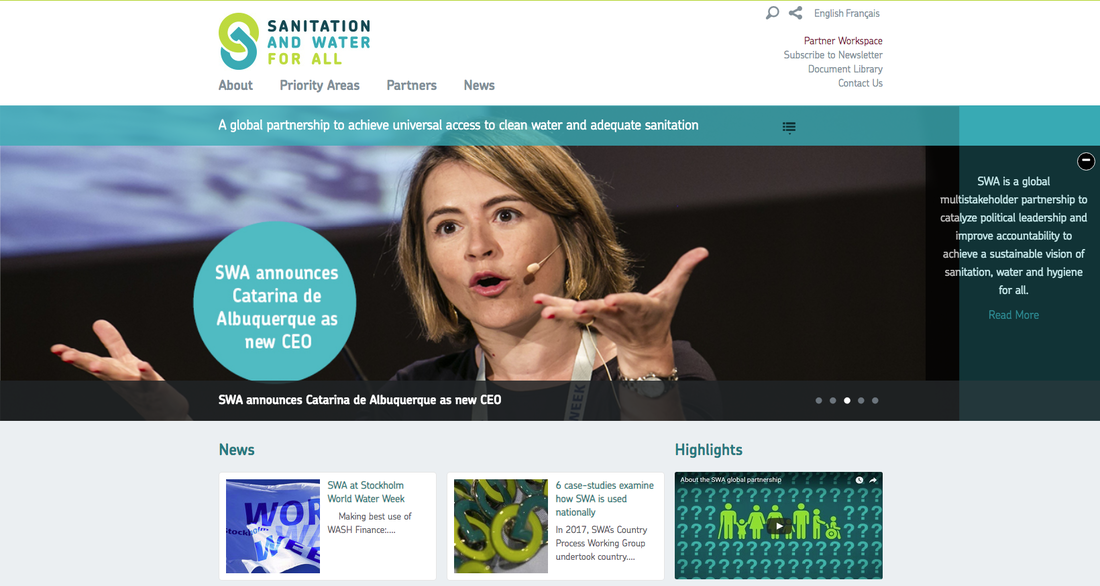Open the Priority Areas menu

[319, 86]
